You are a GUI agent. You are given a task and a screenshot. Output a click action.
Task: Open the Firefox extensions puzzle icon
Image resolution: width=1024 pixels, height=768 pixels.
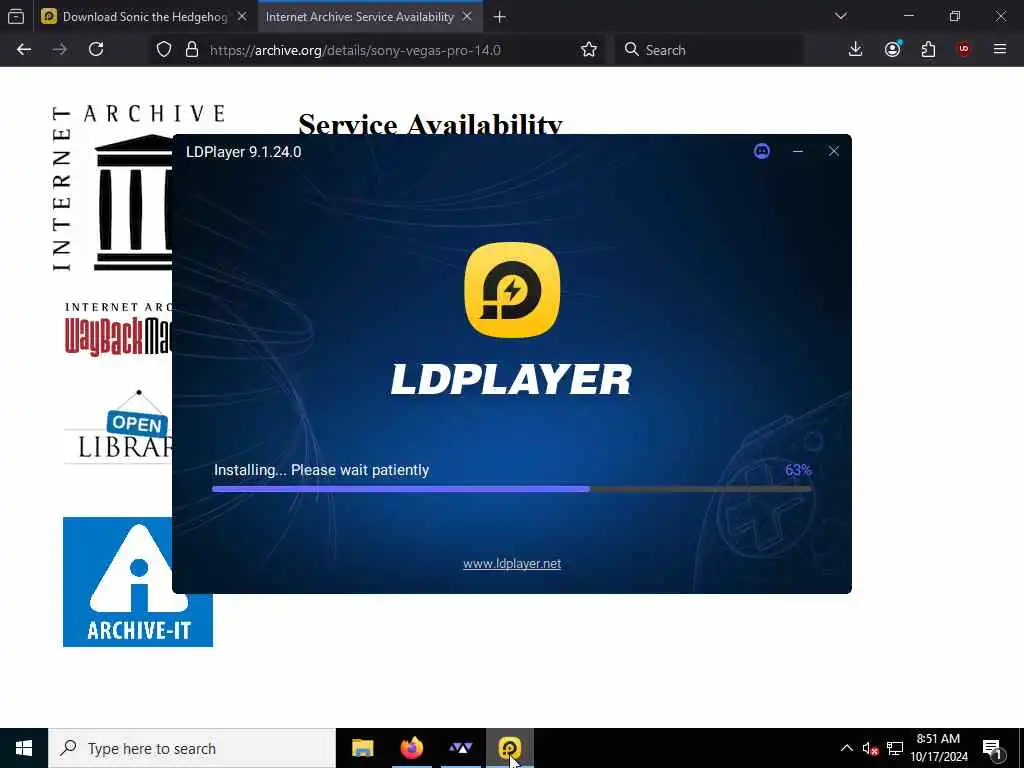(928, 50)
